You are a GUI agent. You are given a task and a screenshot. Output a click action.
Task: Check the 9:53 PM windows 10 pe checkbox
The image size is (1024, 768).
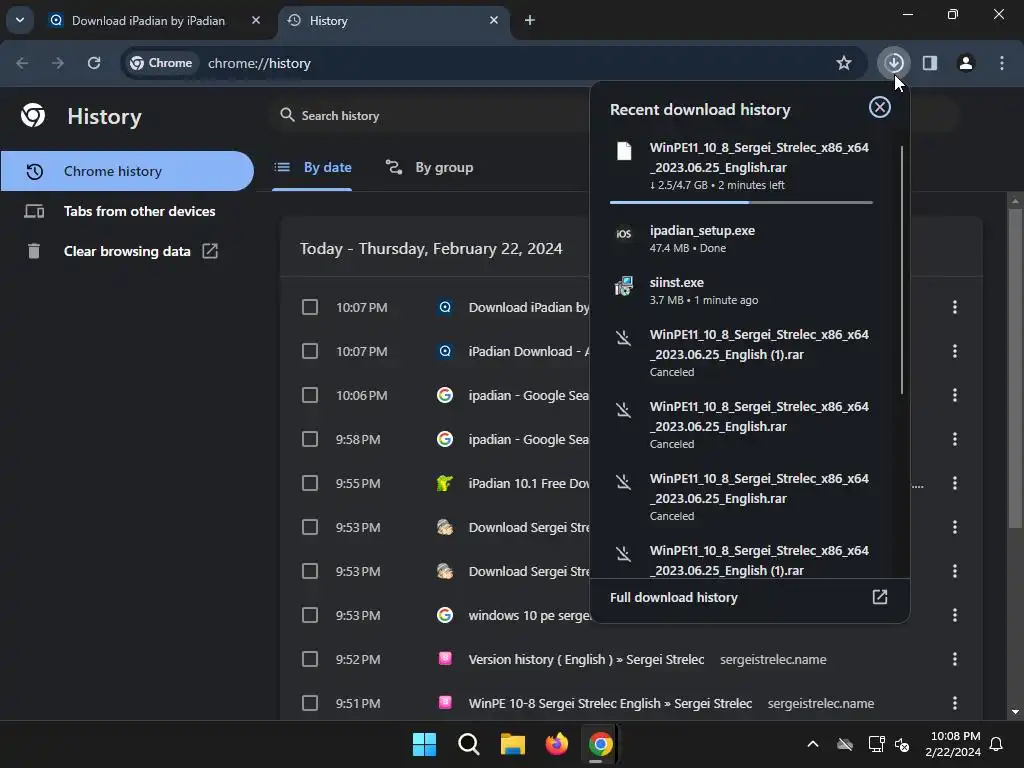click(x=310, y=615)
